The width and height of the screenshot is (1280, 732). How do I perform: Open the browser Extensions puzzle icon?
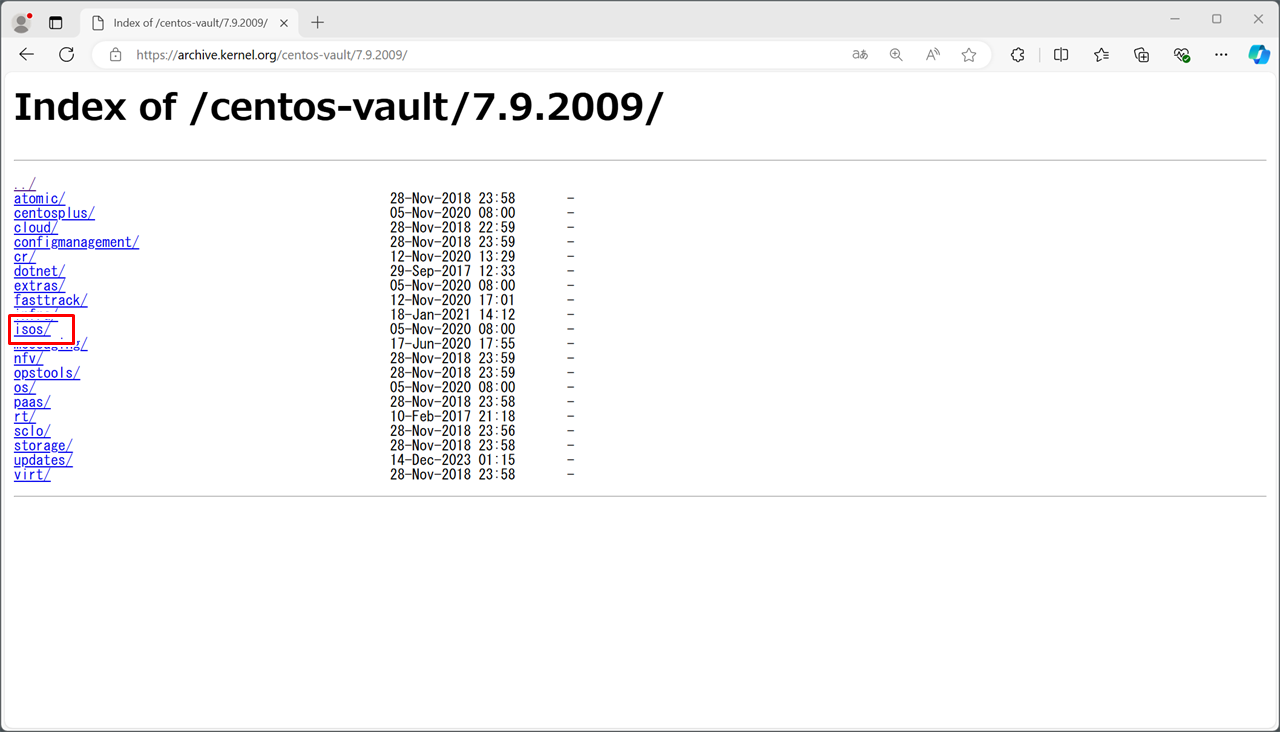pos(1018,55)
